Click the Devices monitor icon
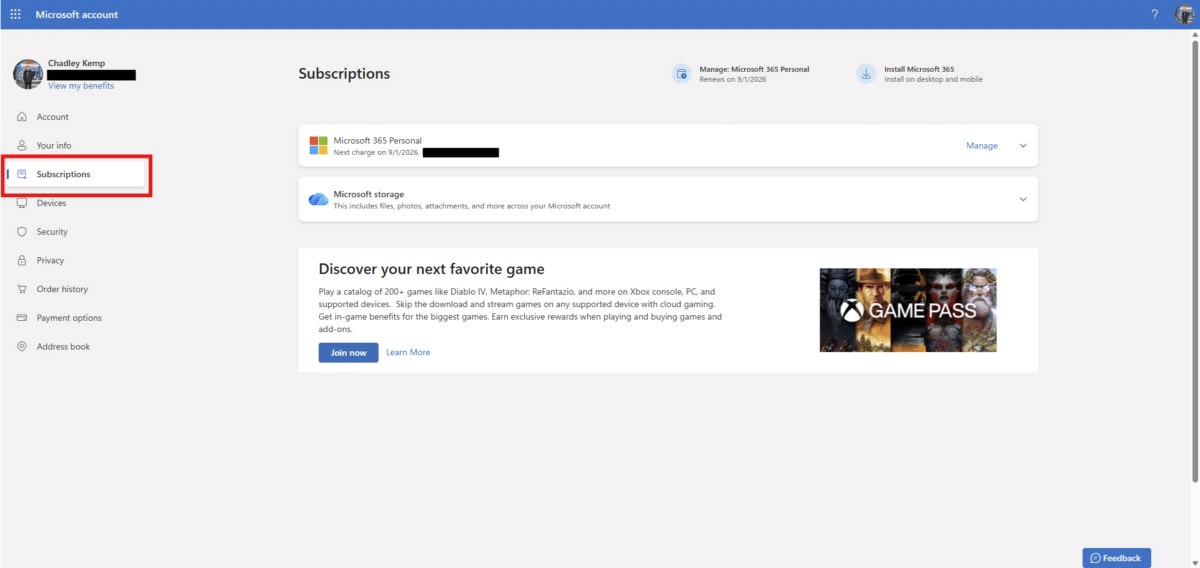 (x=22, y=203)
